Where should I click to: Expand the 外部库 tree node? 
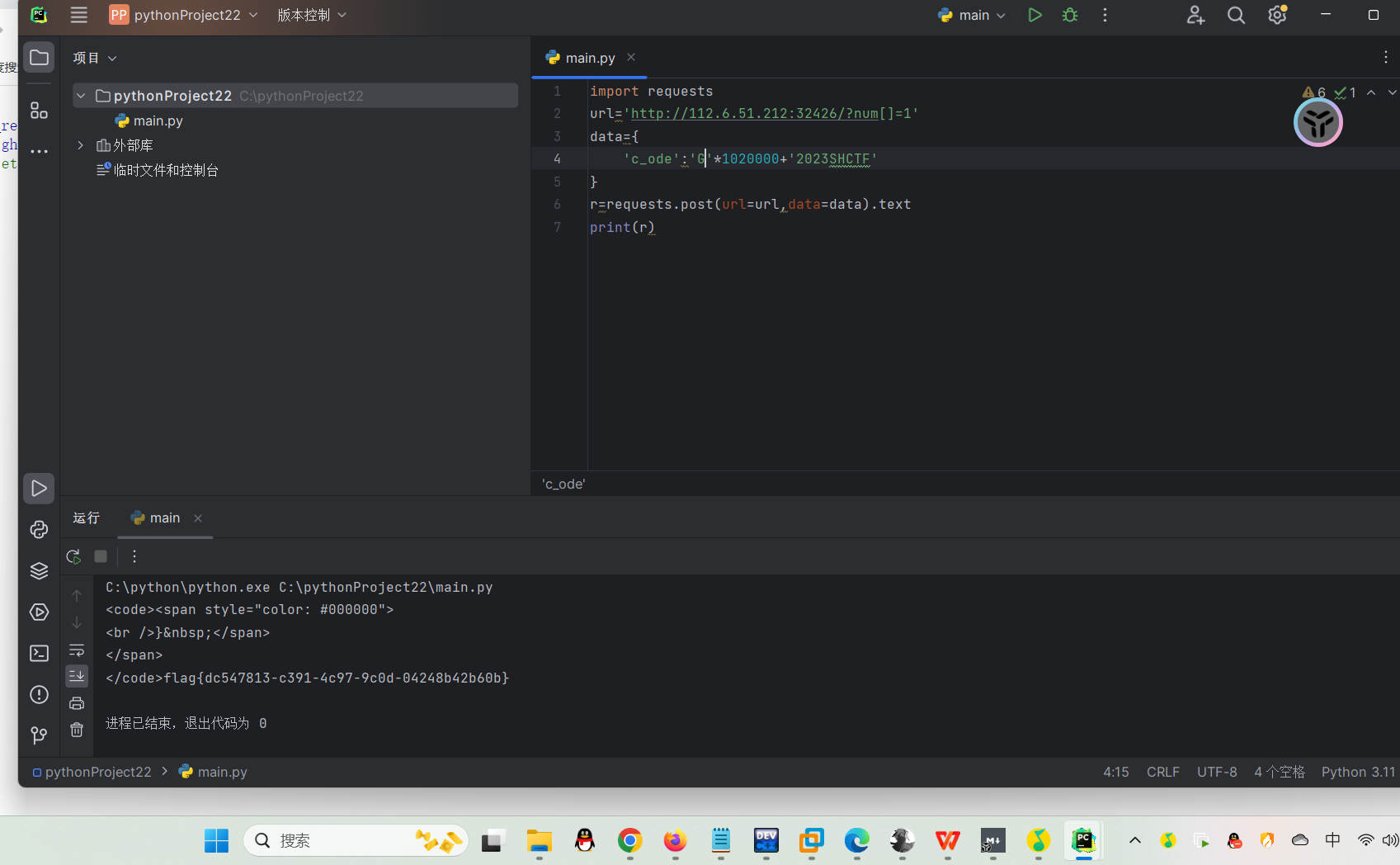(81, 145)
